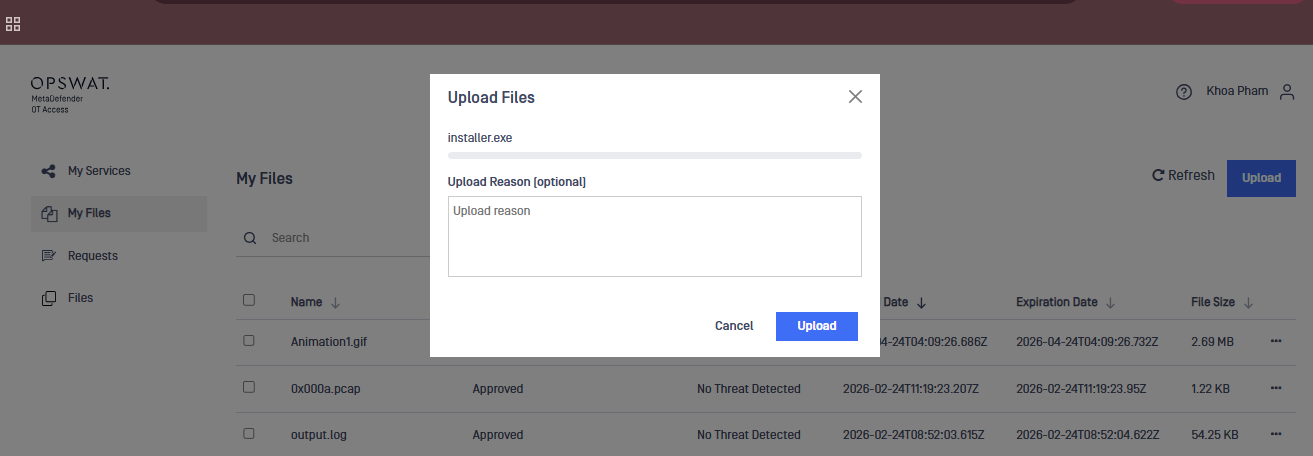1313x456 pixels.
Task: Click the My Services share icon
Action: coord(48,171)
